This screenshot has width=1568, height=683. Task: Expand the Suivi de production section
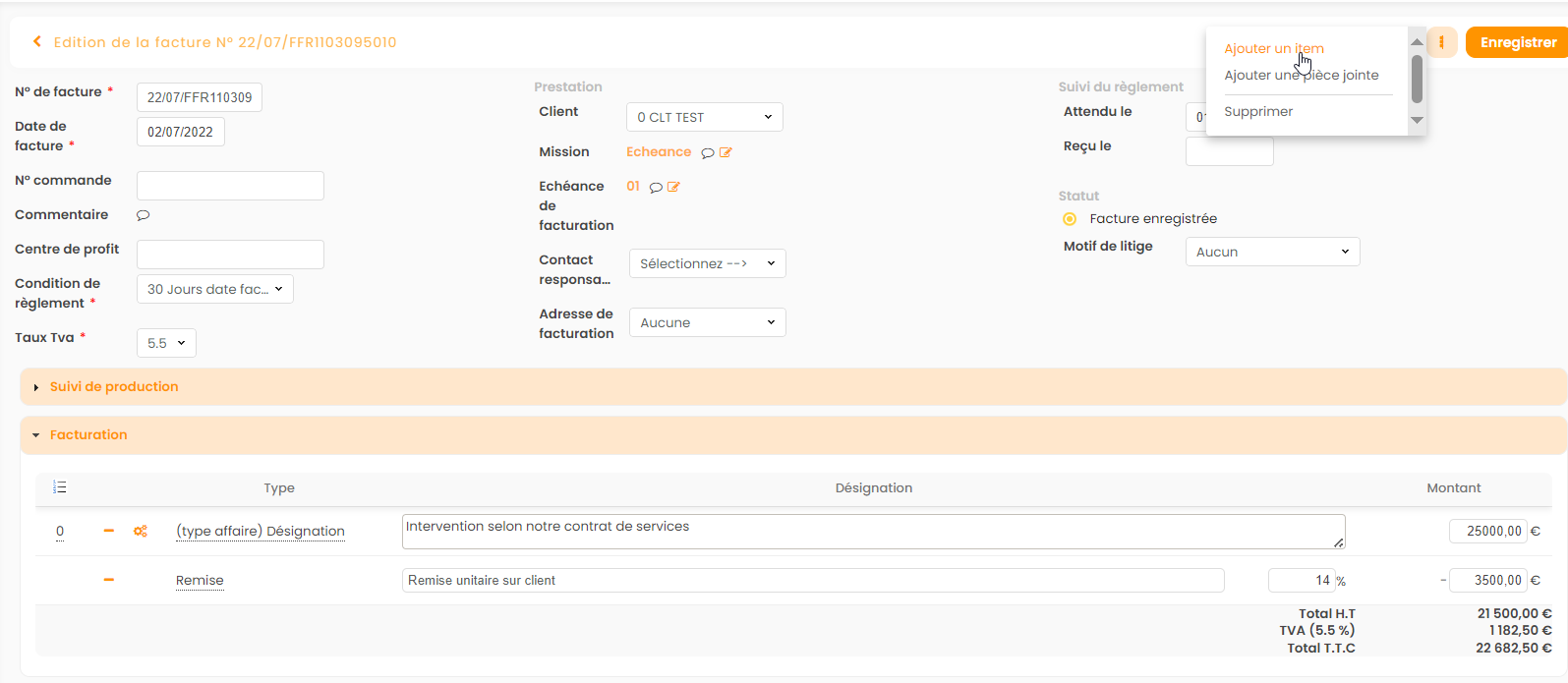coord(114,387)
